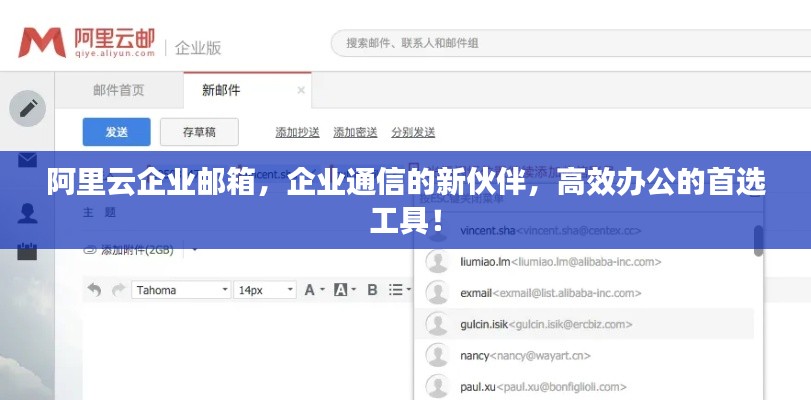Click the 分别发送 send separately link

413,132
